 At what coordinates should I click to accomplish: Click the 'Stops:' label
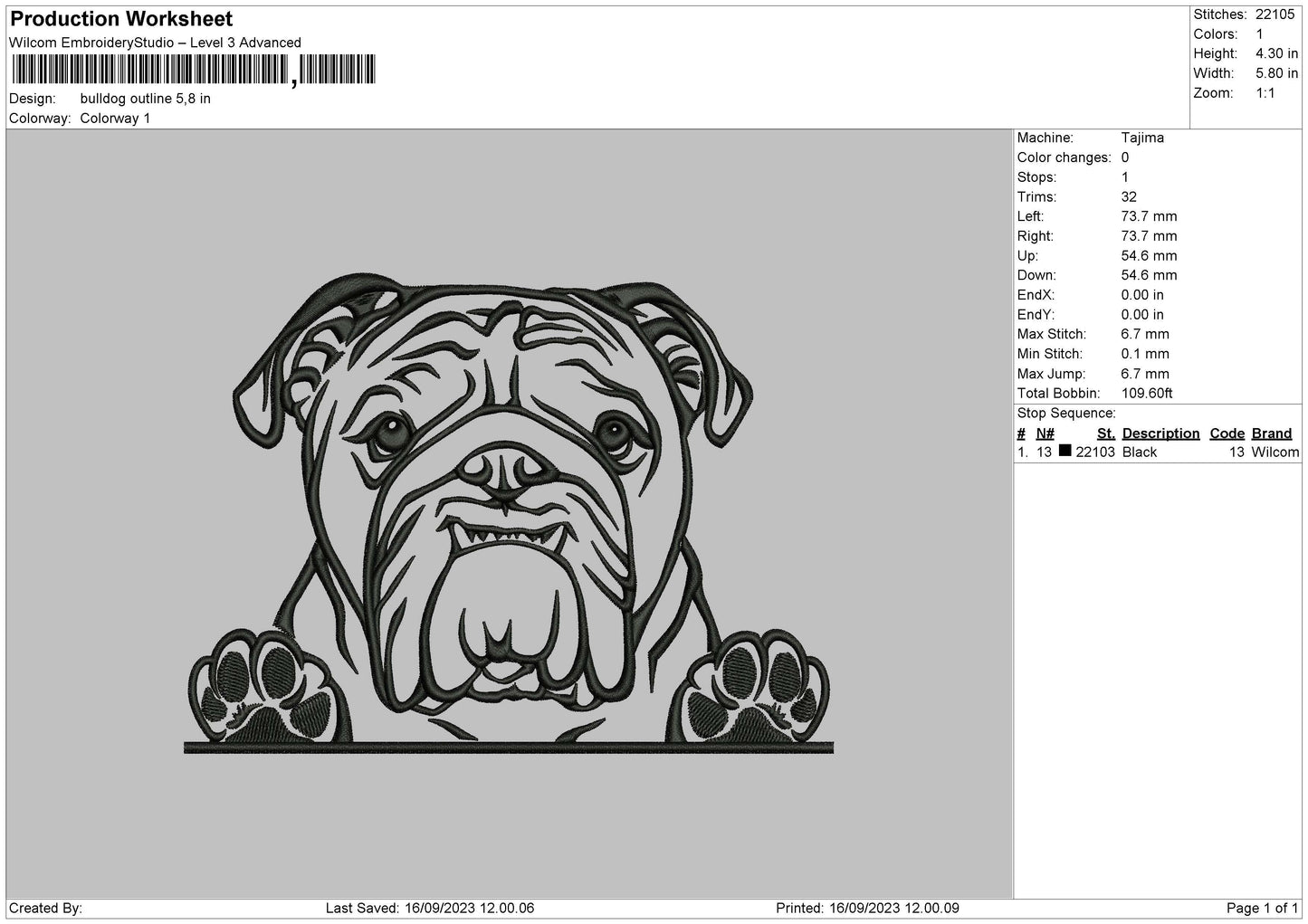tap(1036, 177)
